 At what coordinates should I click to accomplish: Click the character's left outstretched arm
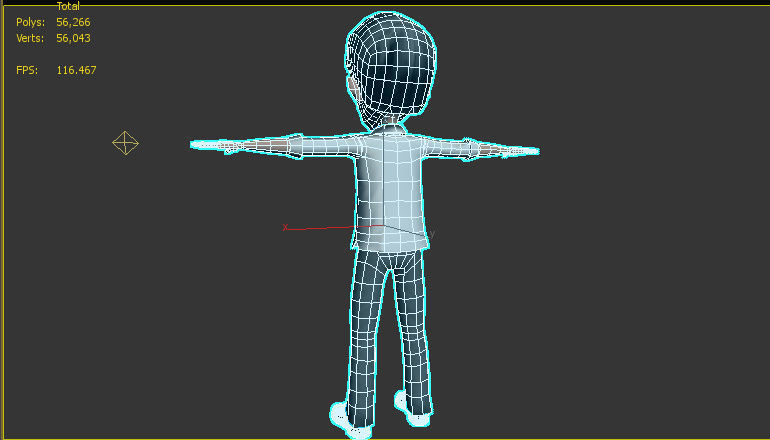click(x=273, y=146)
